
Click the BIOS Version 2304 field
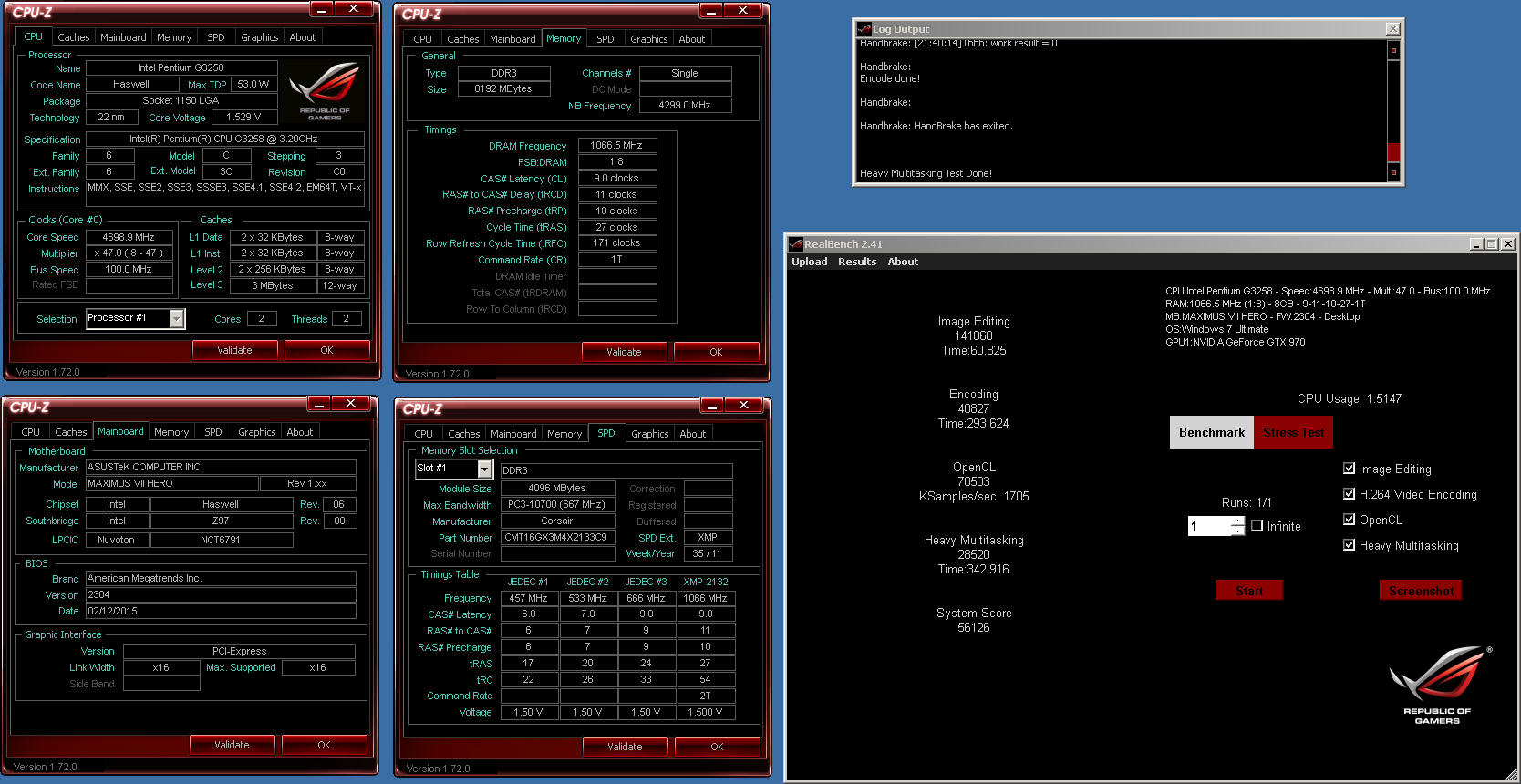pos(221,594)
